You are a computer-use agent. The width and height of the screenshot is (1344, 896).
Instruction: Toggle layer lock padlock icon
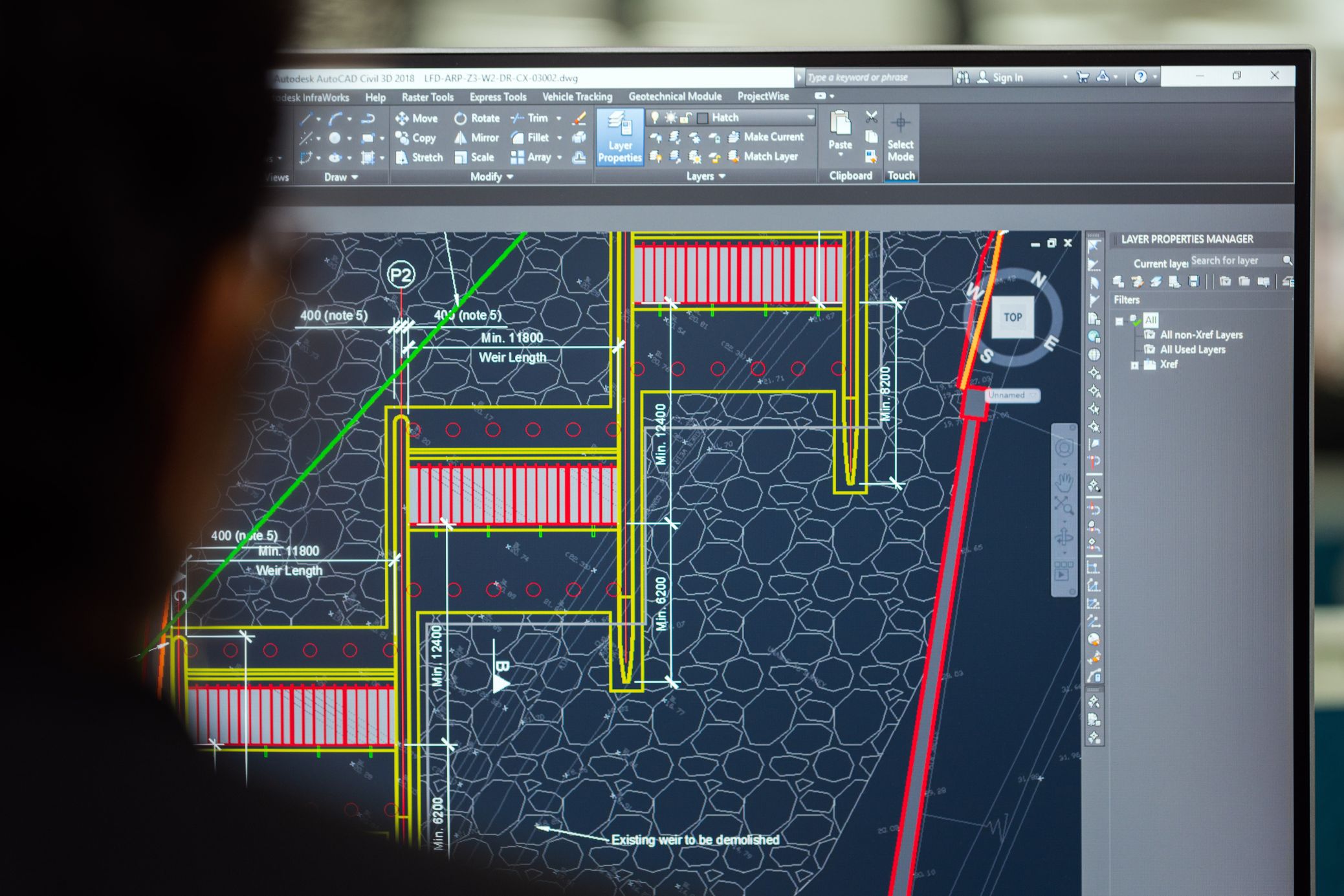[686, 118]
